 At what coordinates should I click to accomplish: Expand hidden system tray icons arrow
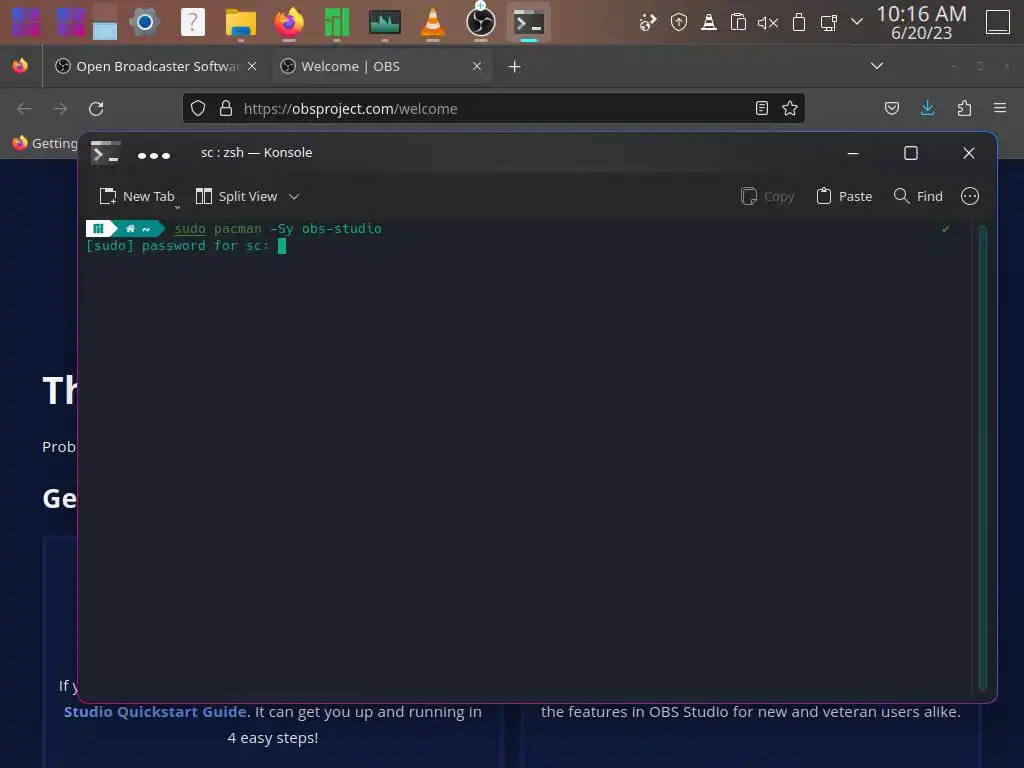pyautogui.click(x=857, y=22)
